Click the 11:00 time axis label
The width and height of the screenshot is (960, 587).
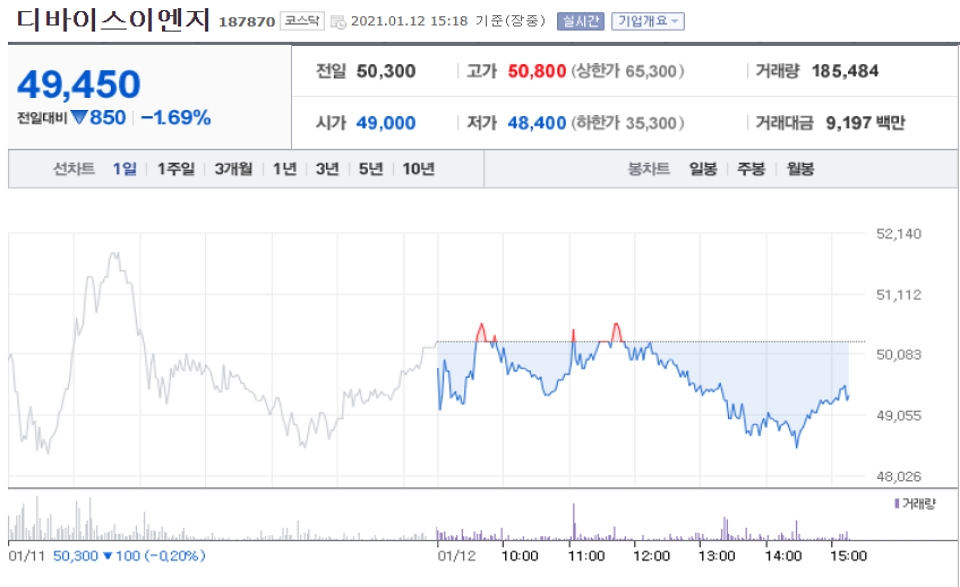pos(586,556)
